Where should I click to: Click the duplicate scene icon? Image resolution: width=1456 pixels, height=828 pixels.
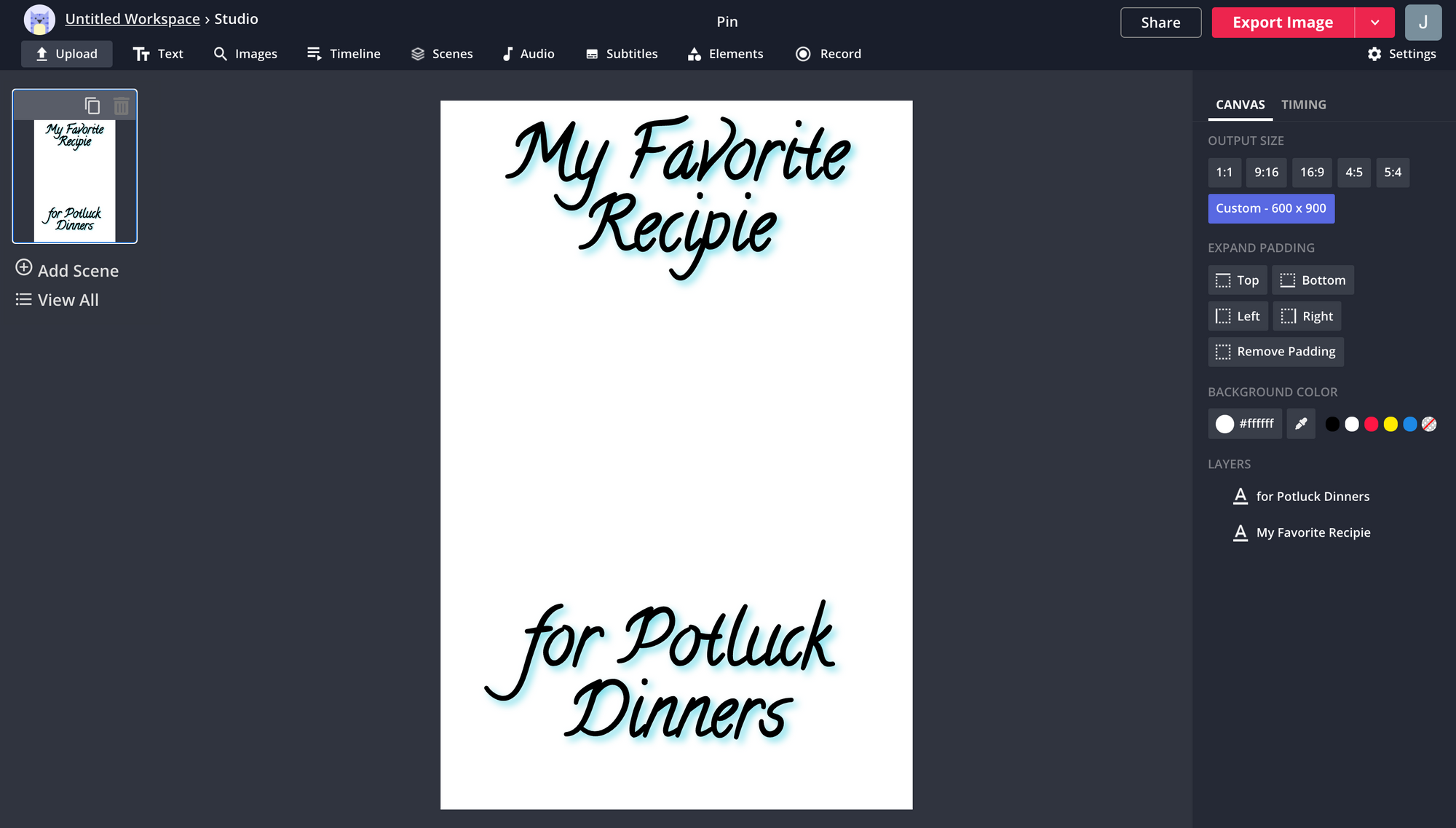(x=92, y=106)
